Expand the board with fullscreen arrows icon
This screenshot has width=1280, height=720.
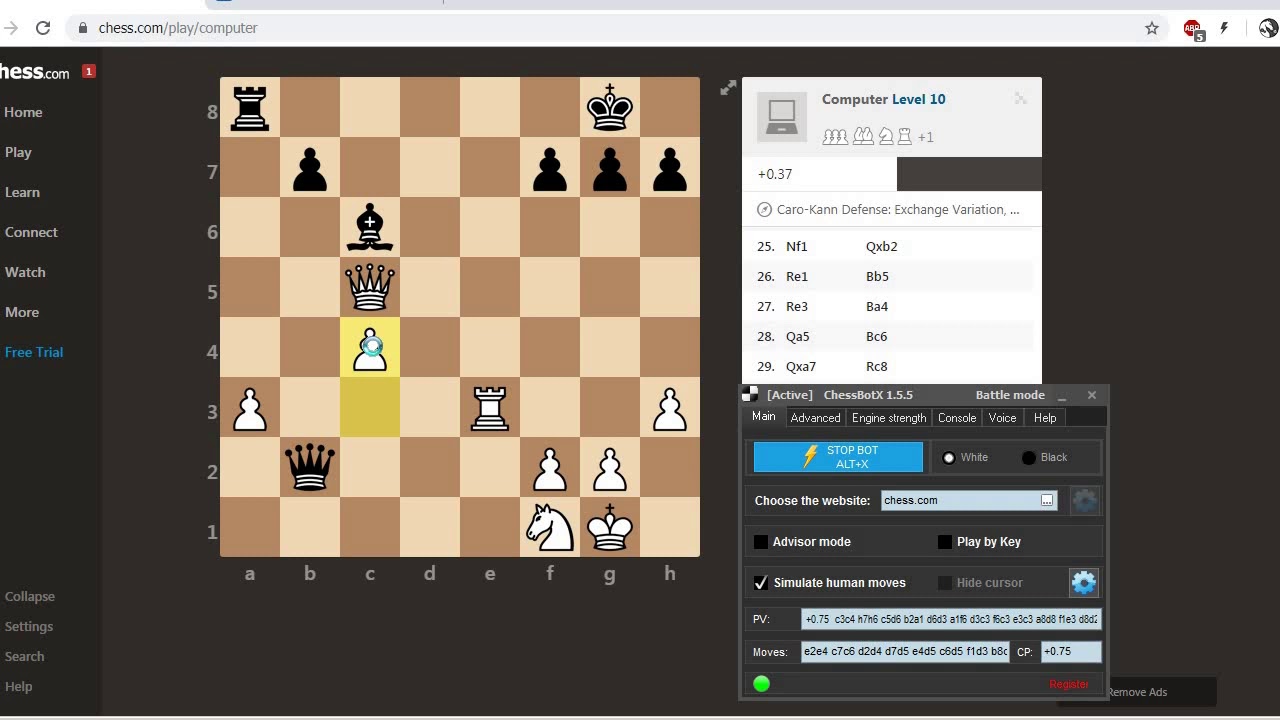coord(728,88)
